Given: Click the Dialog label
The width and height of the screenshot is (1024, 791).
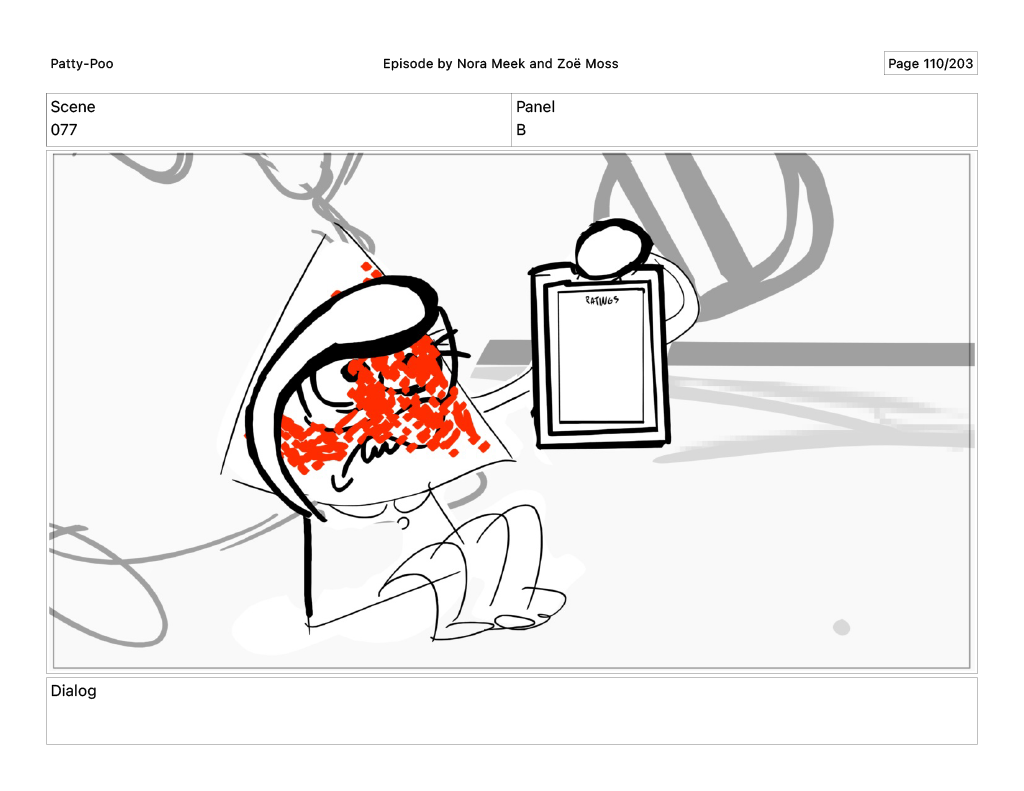Looking at the screenshot, I should tap(73, 691).
